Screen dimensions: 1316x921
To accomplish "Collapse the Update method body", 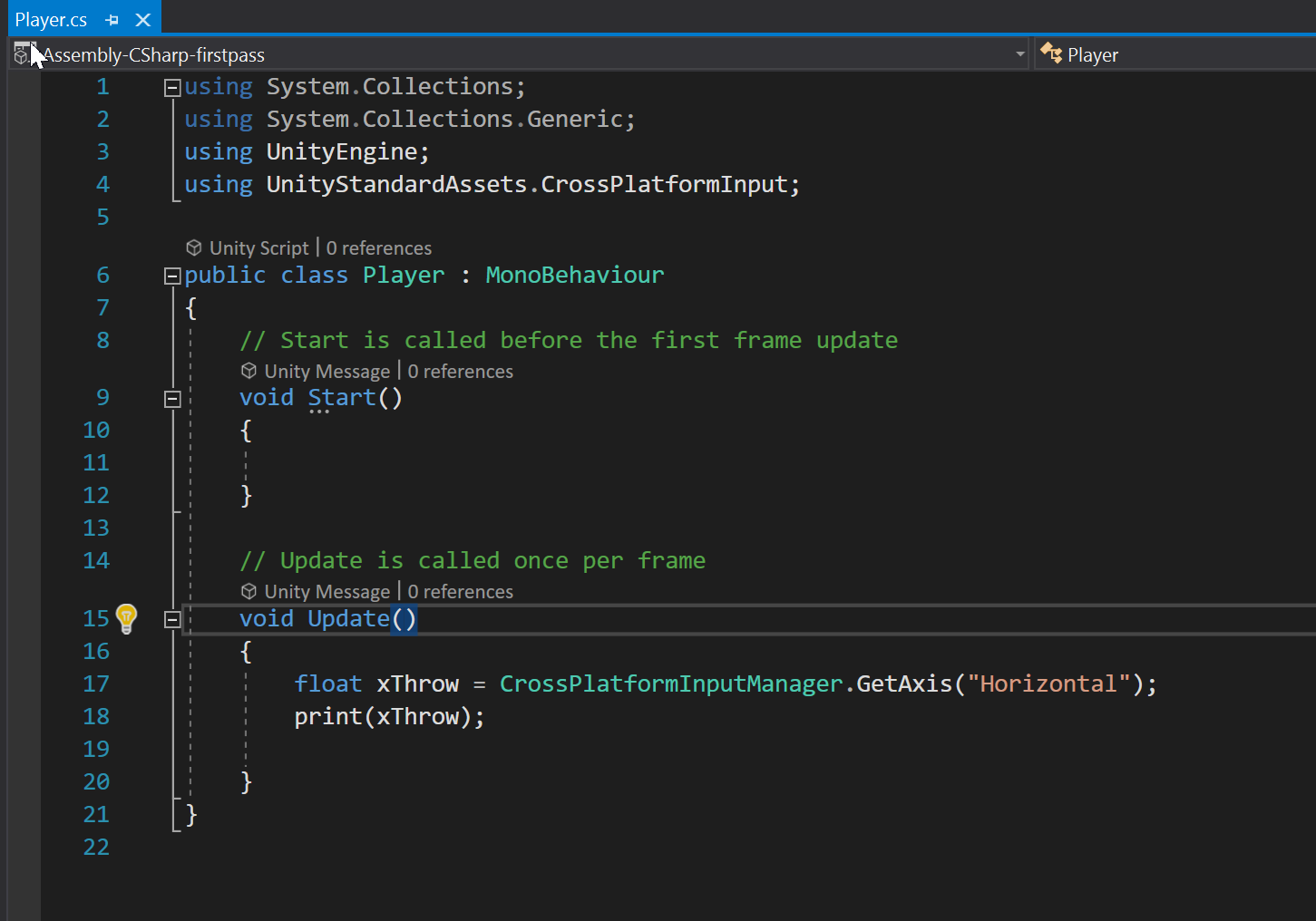I will (x=172, y=620).
